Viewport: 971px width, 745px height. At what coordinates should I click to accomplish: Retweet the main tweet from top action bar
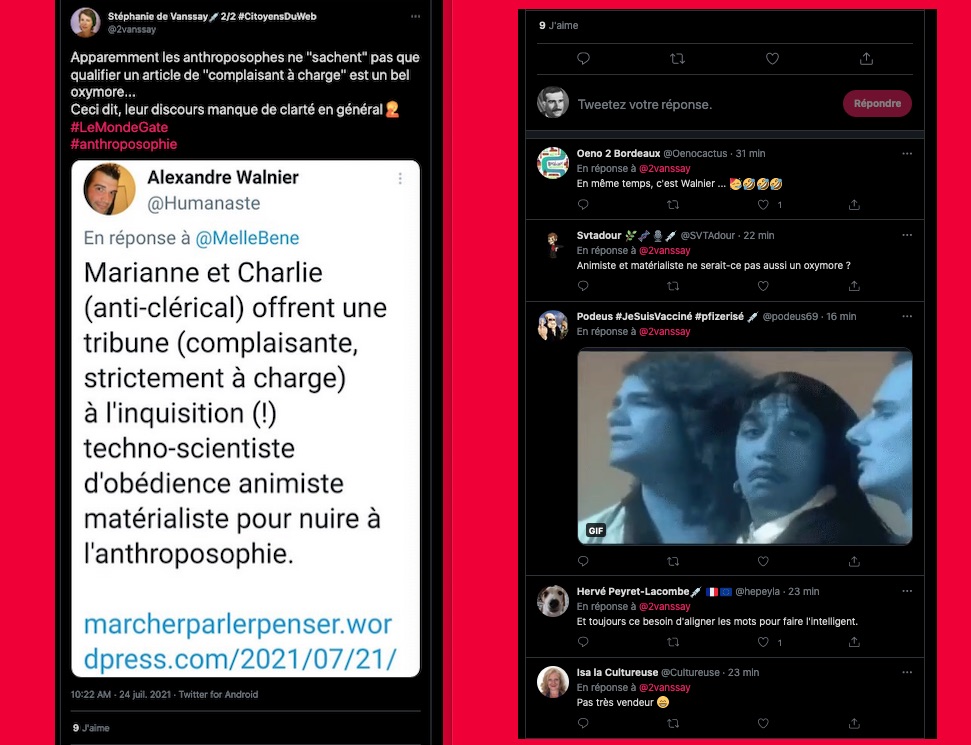[x=677, y=59]
